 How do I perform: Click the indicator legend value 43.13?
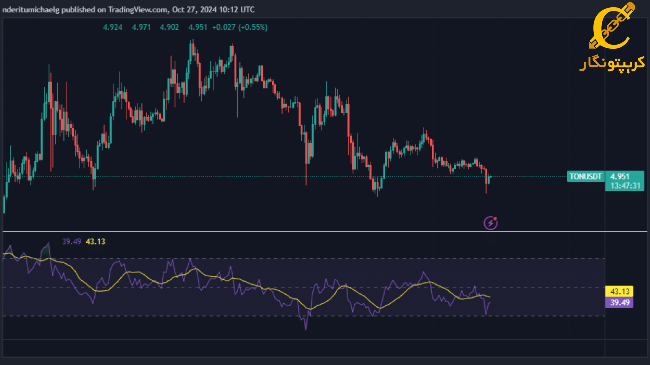click(95, 241)
